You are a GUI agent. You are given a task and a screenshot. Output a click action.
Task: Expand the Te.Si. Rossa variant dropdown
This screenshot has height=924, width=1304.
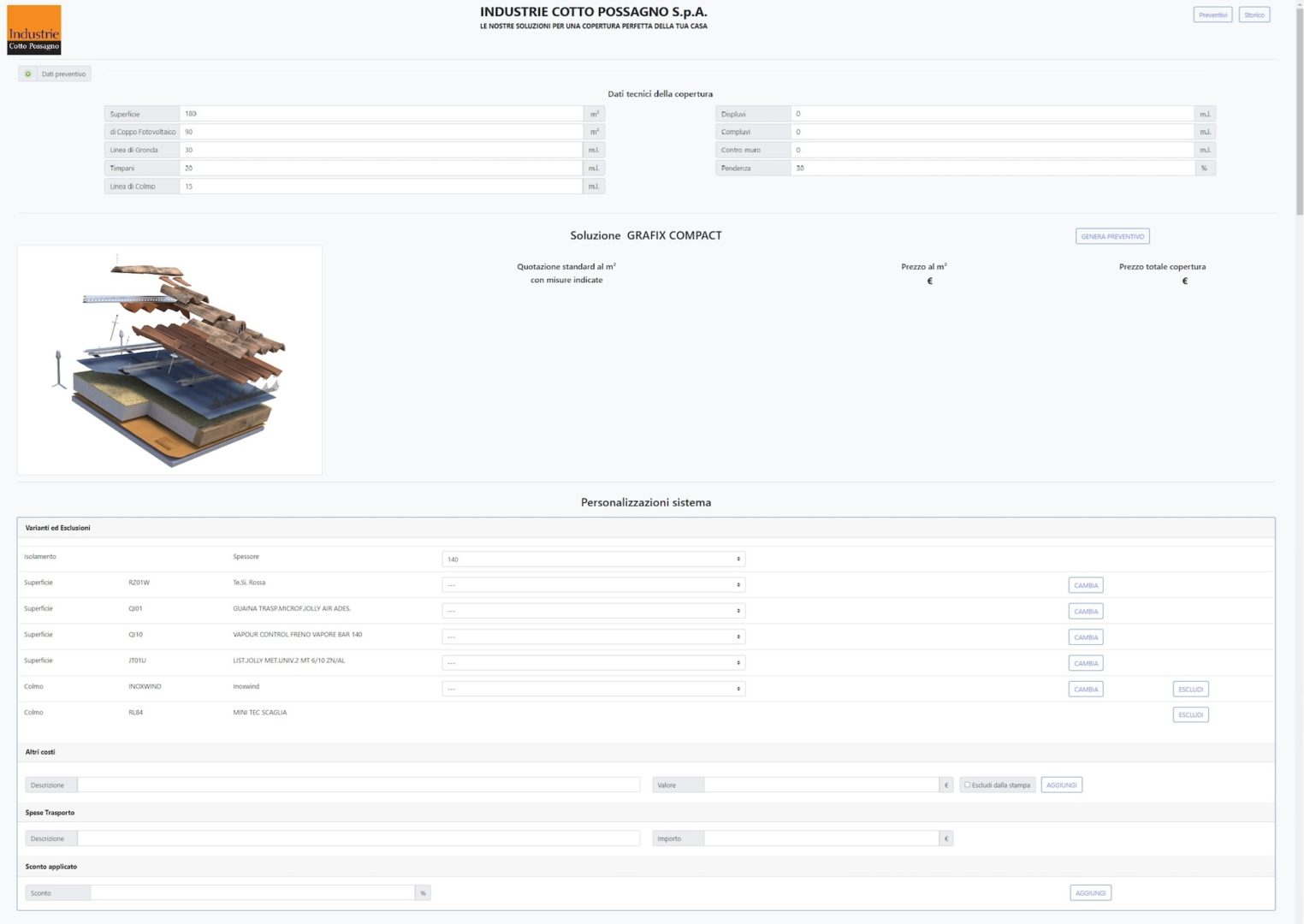[593, 585]
